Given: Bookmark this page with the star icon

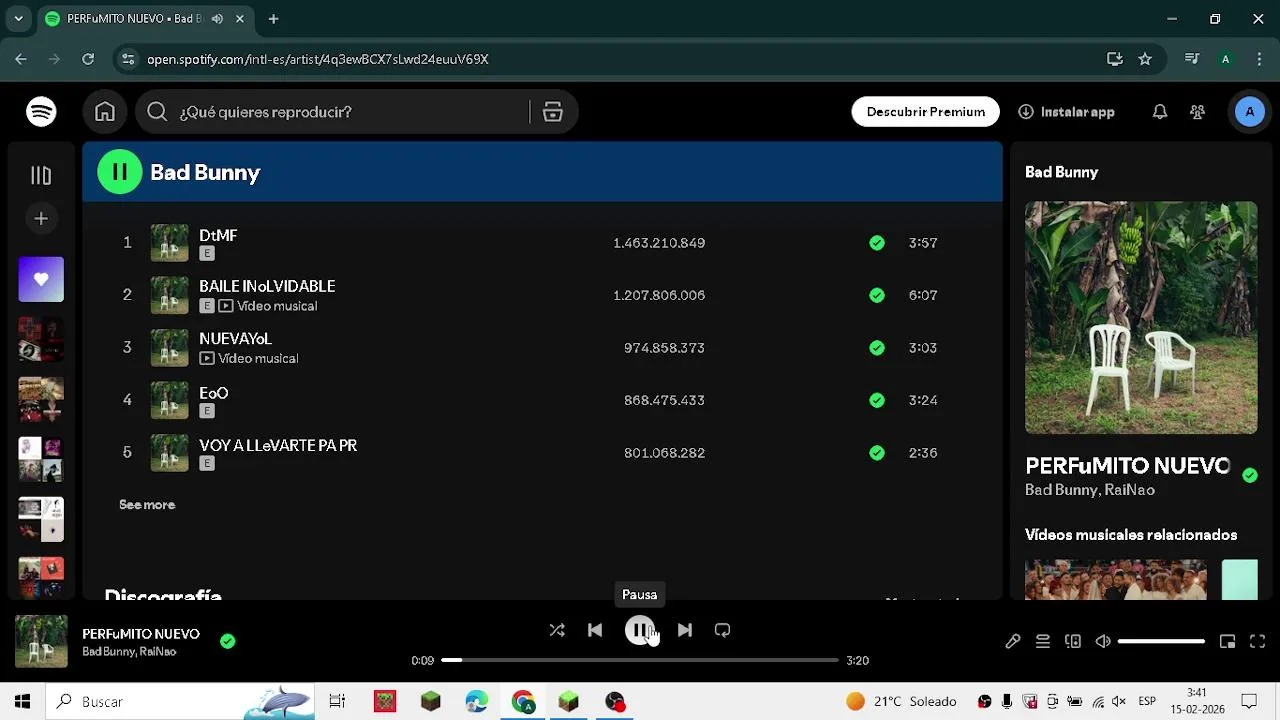Looking at the screenshot, I should pyautogui.click(x=1145, y=59).
